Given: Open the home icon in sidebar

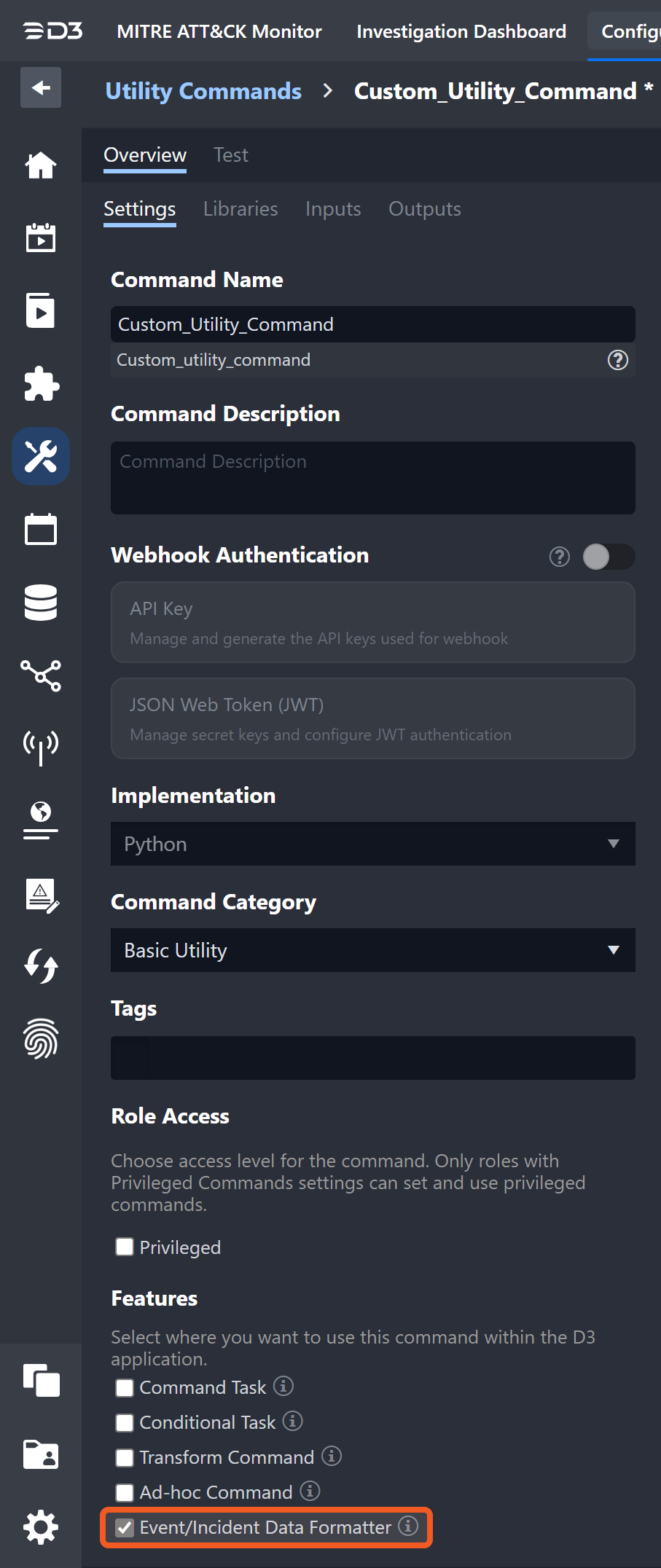Looking at the screenshot, I should (x=41, y=165).
